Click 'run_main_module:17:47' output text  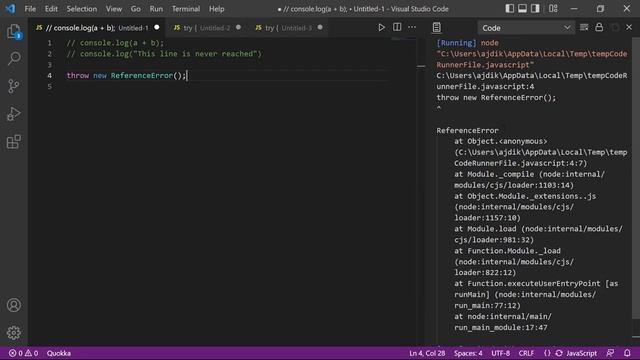click(501, 327)
